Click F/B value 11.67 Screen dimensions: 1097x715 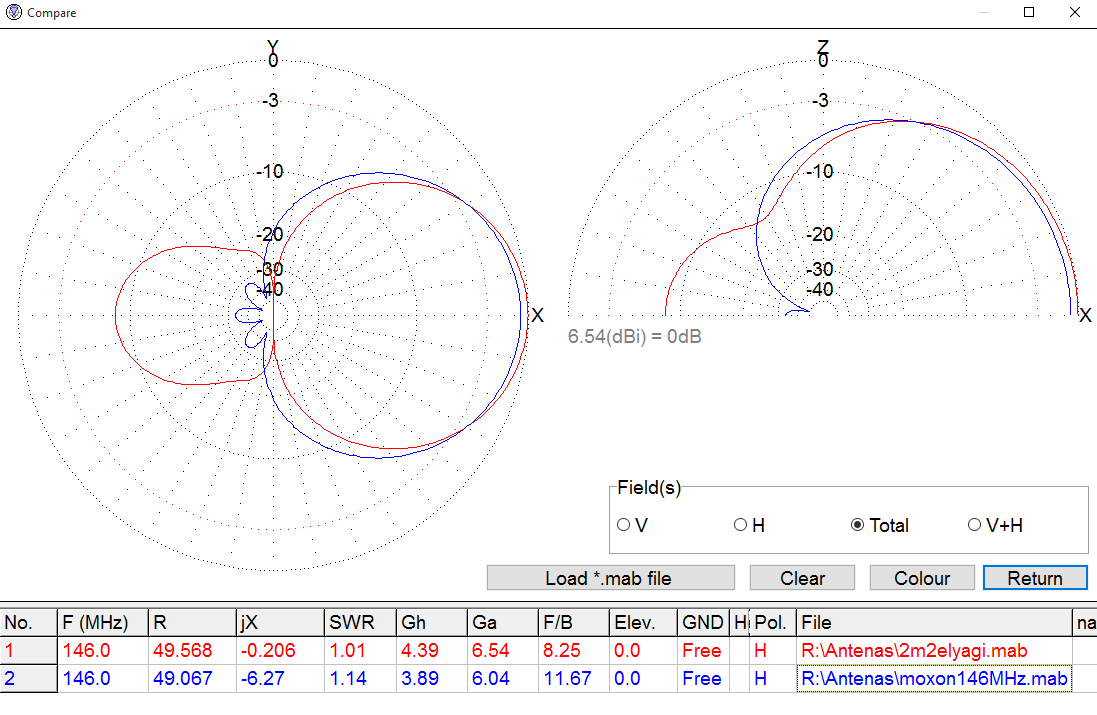coord(574,678)
